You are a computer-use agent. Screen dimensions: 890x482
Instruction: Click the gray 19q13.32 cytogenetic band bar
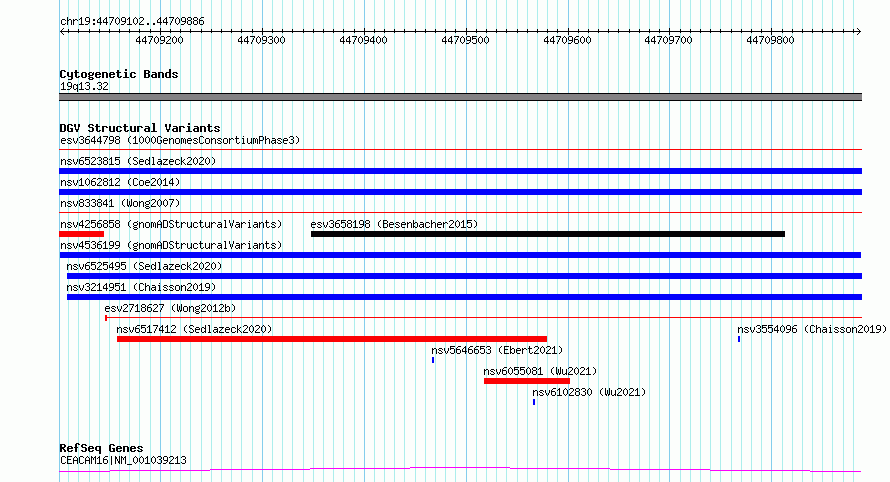point(460,97)
